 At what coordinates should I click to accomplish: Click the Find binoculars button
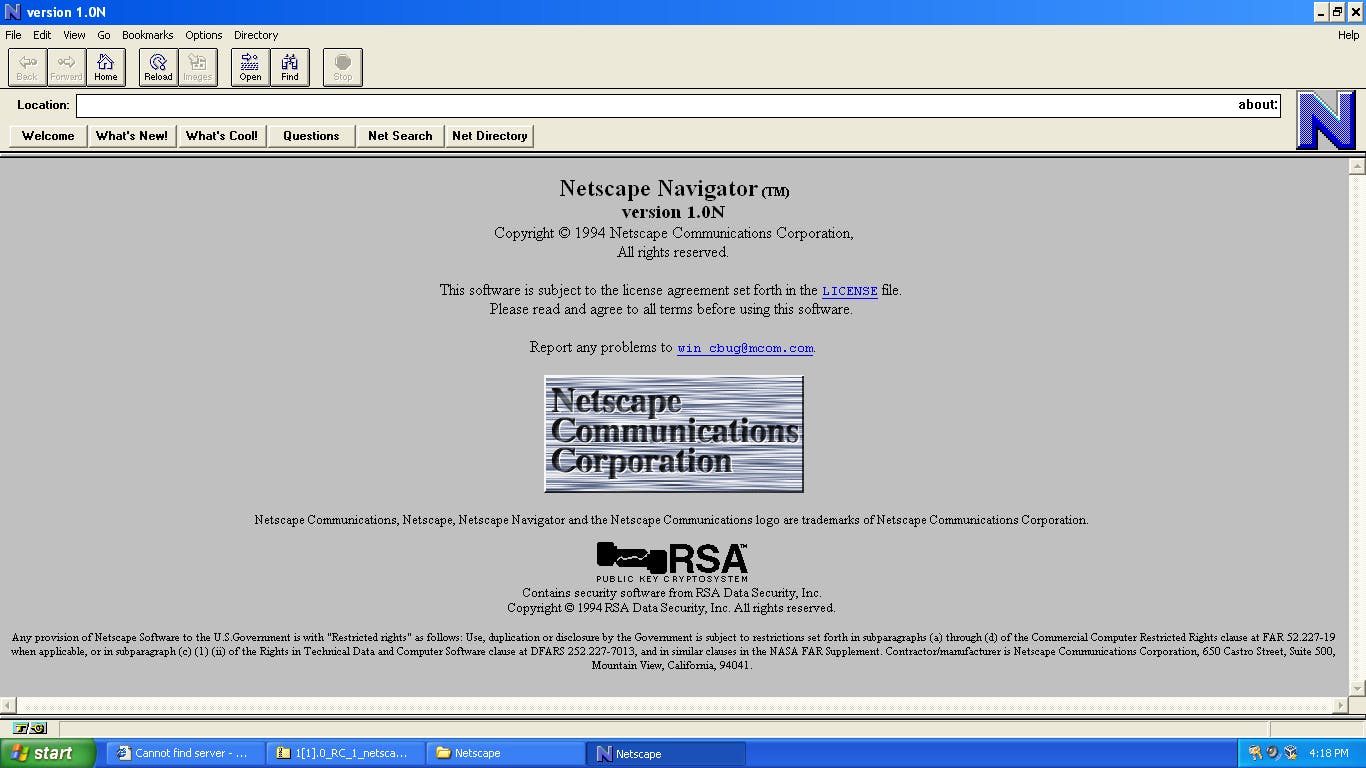click(x=290, y=67)
